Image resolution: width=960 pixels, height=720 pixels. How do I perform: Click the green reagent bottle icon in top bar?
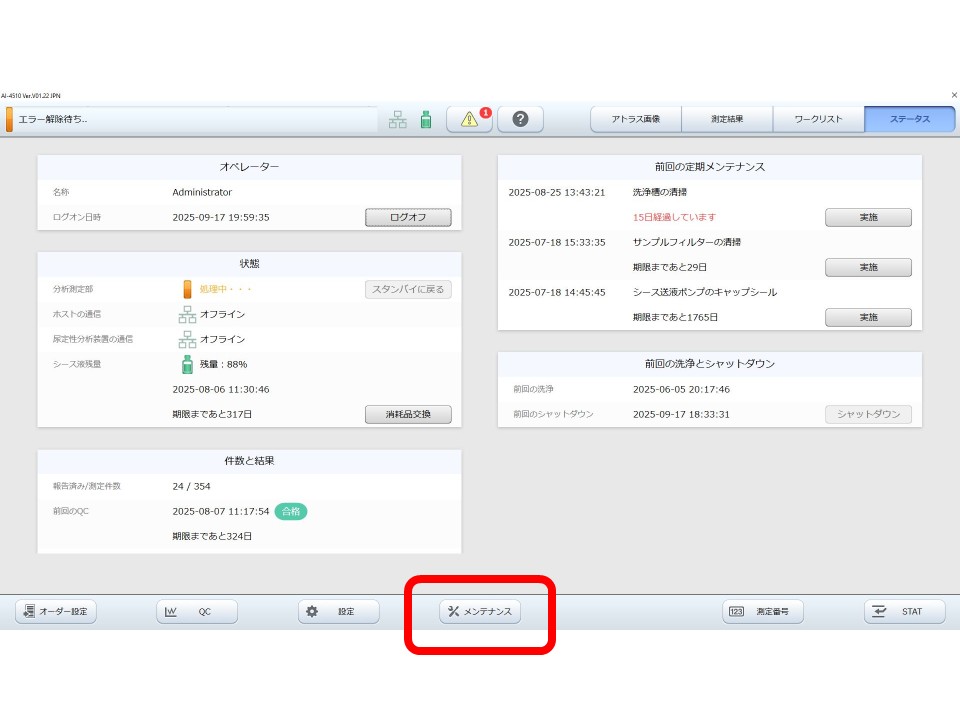425,119
